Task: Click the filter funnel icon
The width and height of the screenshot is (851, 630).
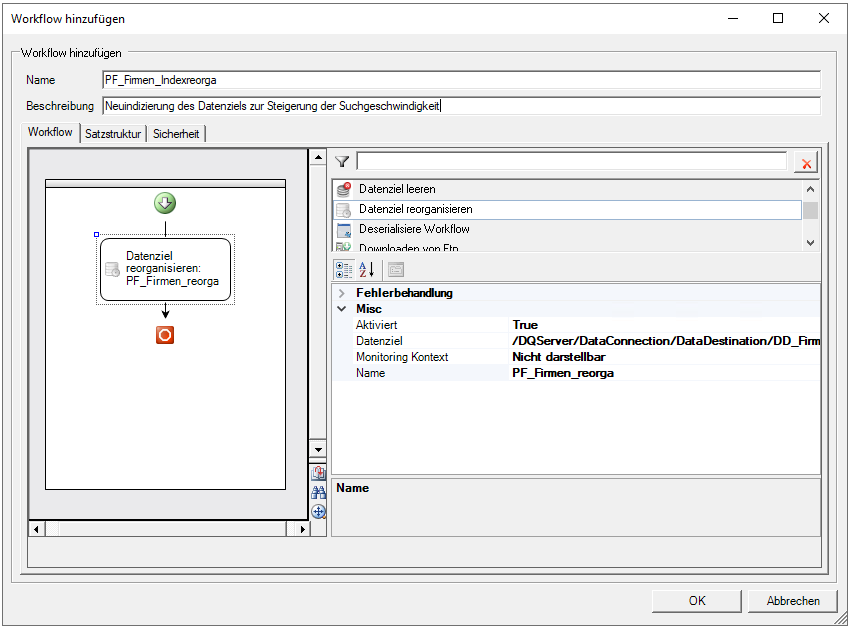Action: click(342, 161)
